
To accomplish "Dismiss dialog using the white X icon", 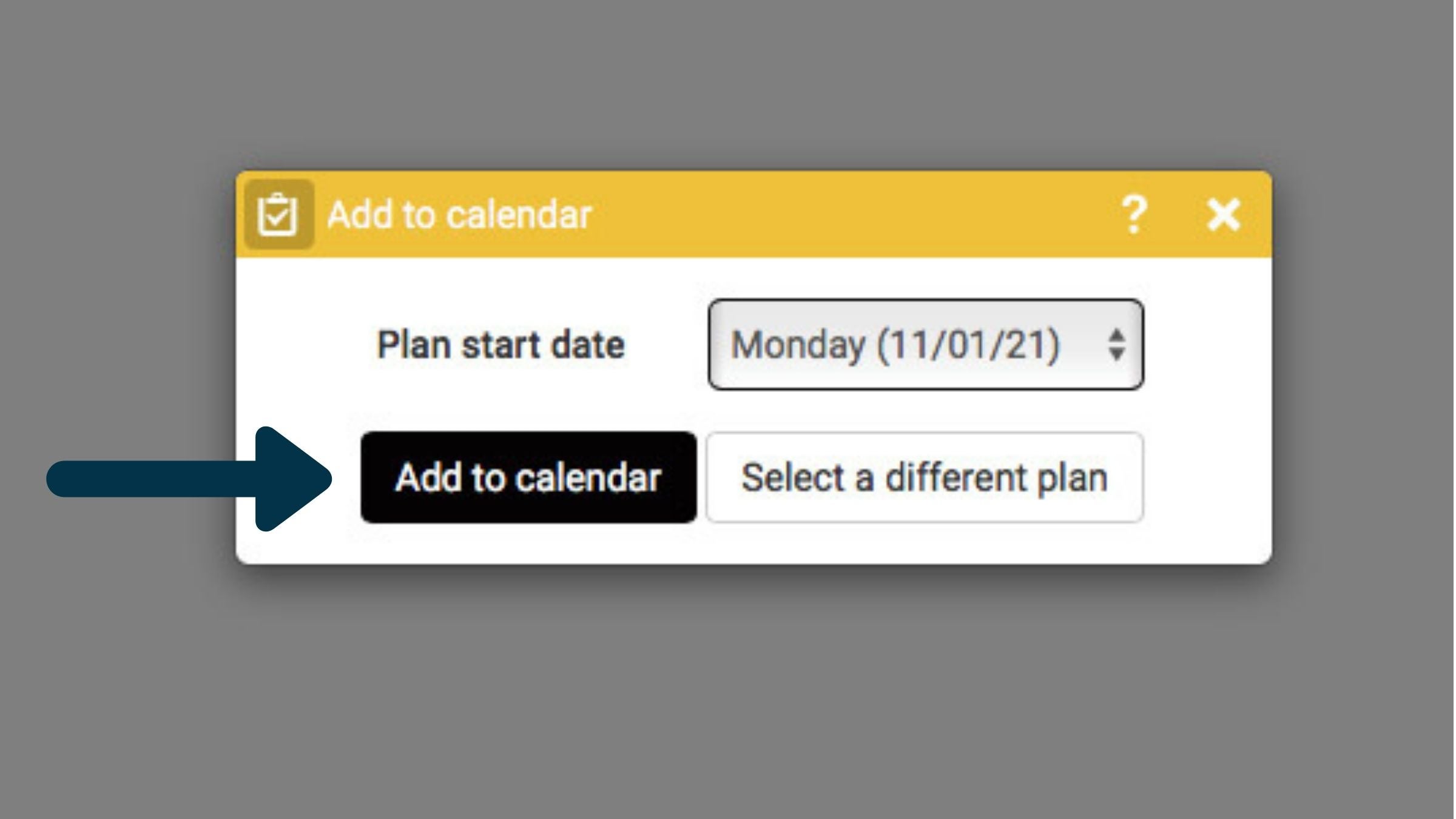I will click(1224, 215).
